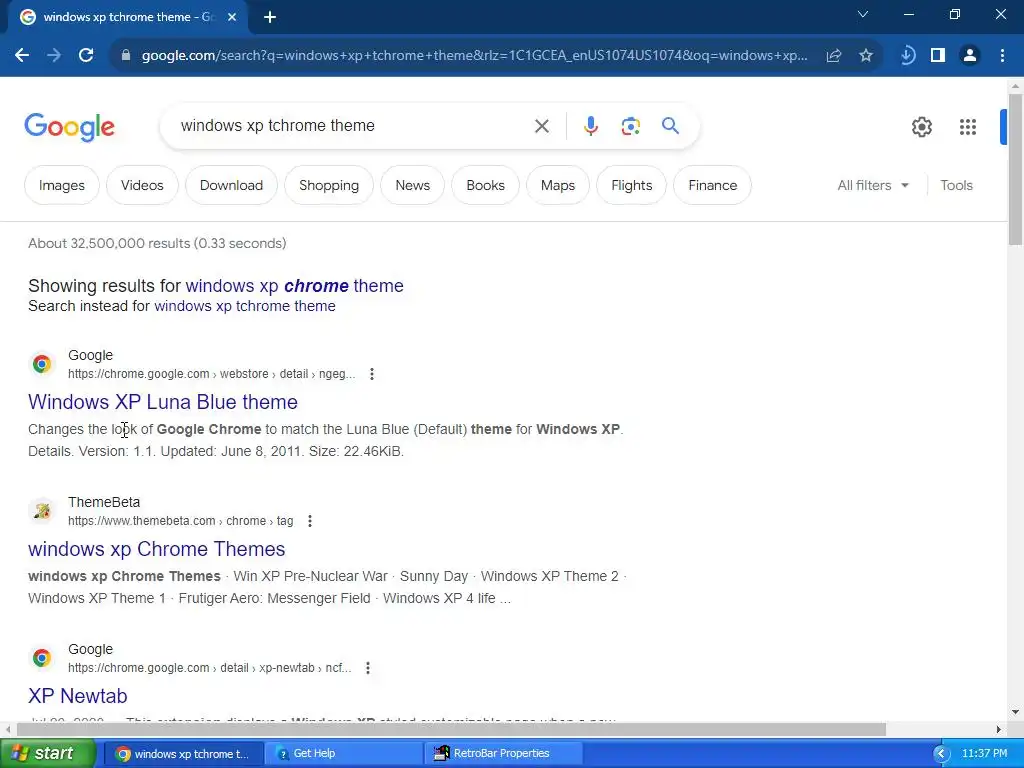Viewport: 1024px width, 768px height.
Task: Expand hidden system tray icons
Action: point(941,754)
